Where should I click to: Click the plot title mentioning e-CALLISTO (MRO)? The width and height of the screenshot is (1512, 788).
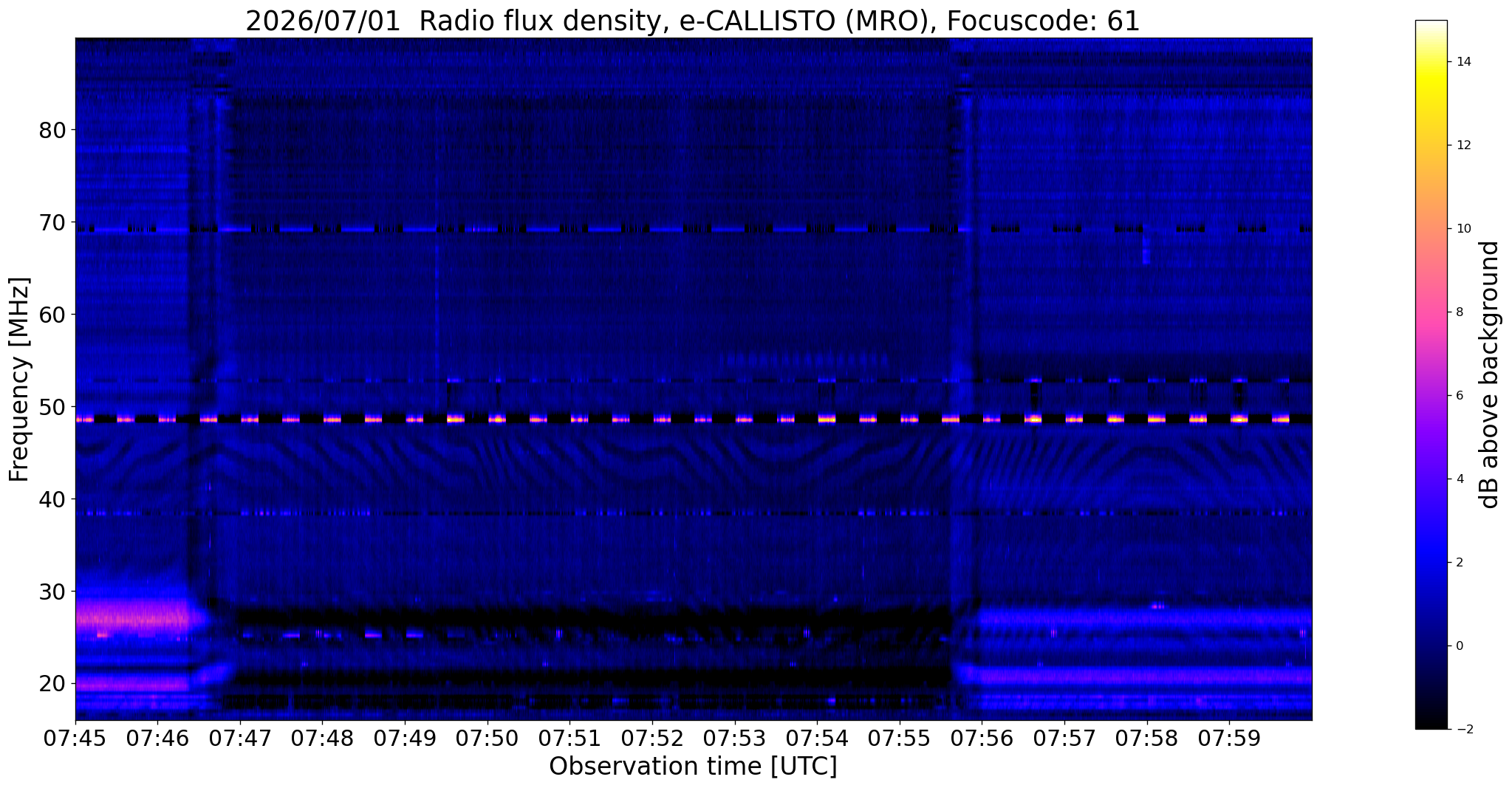tap(693, 21)
